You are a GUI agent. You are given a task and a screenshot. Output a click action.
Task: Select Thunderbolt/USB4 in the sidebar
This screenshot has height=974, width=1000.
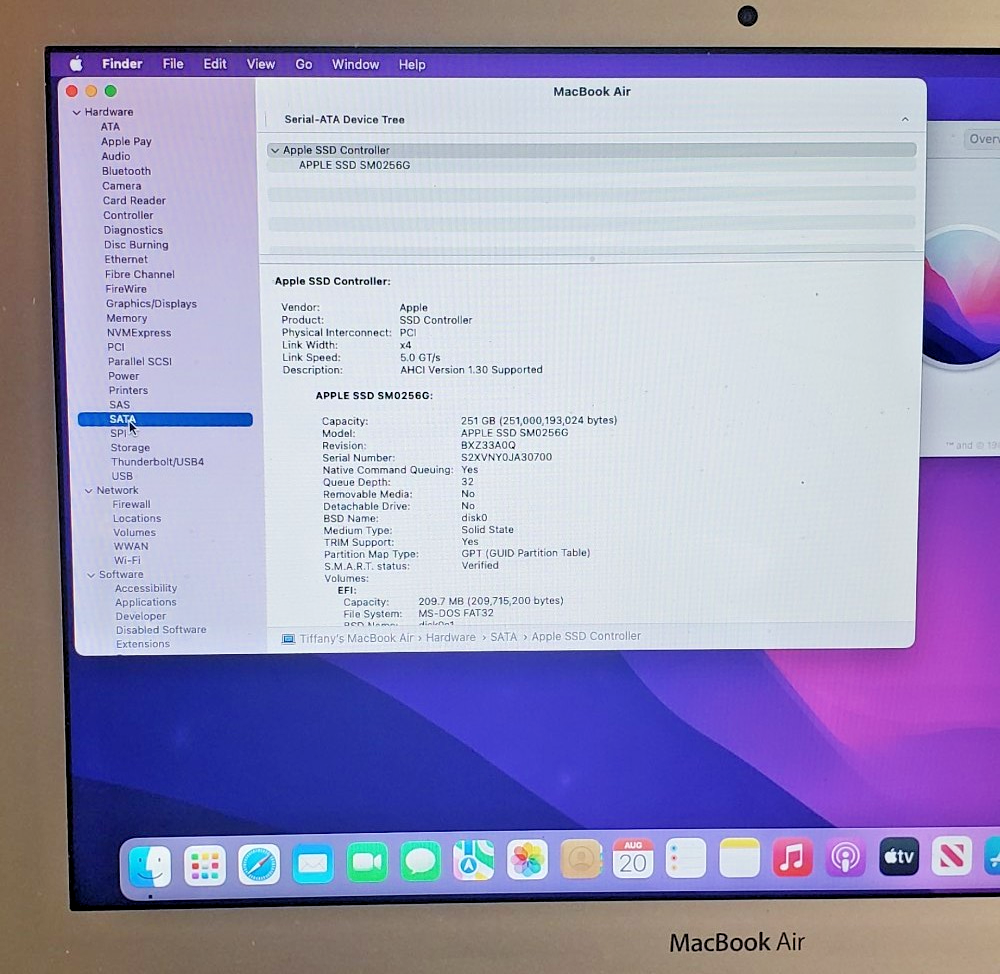pyautogui.click(x=158, y=462)
